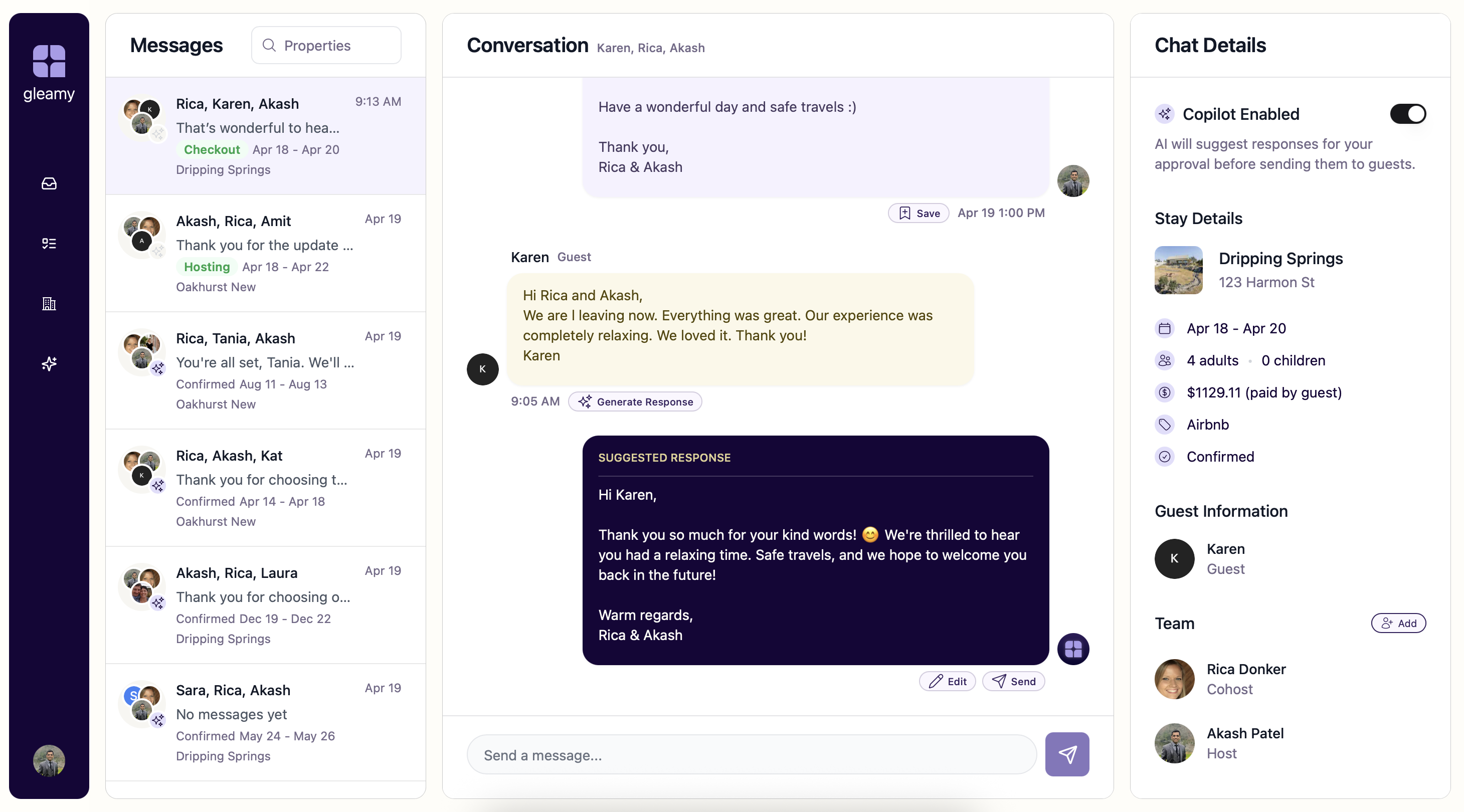This screenshot has width=1464, height=812.
Task: Click the calendar icon beside Apr 18 - Apr 20
Action: (x=1165, y=328)
